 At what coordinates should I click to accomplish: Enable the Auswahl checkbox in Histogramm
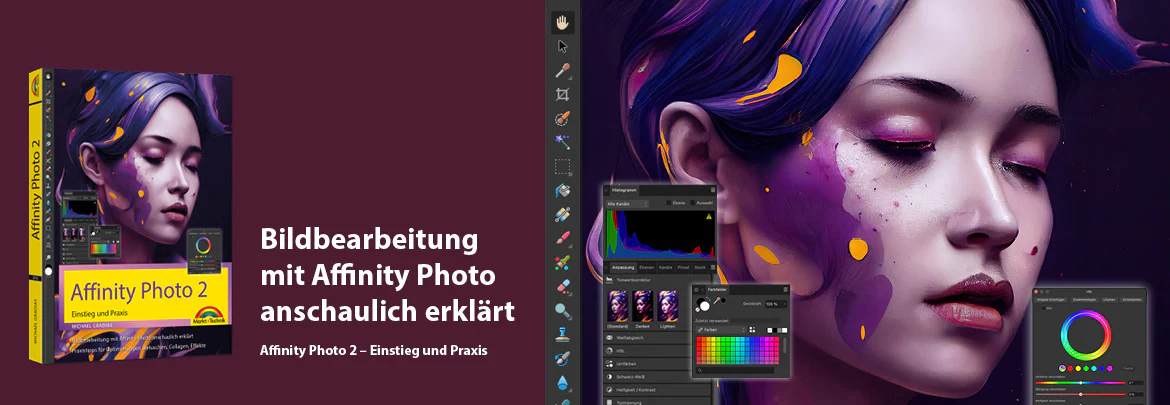pos(693,203)
